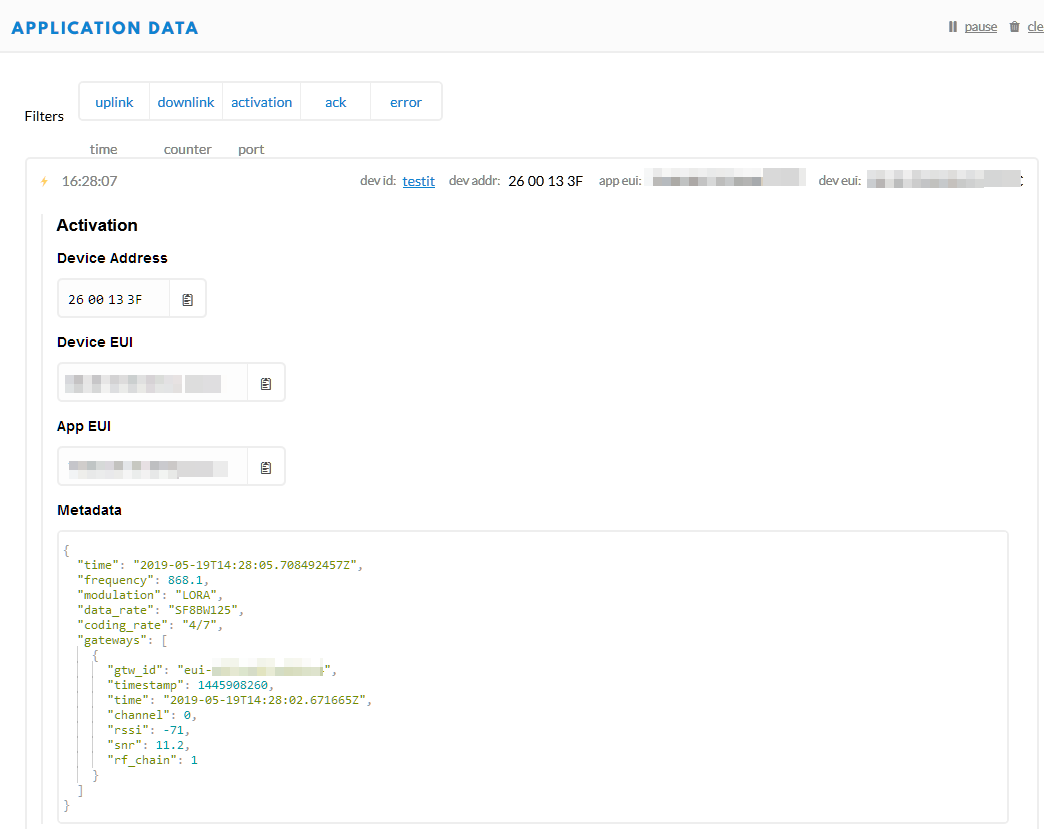Copy the Device Address value
The height and width of the screenshot is (829, 1044).
pyautogui.click(x=187, y=299)
